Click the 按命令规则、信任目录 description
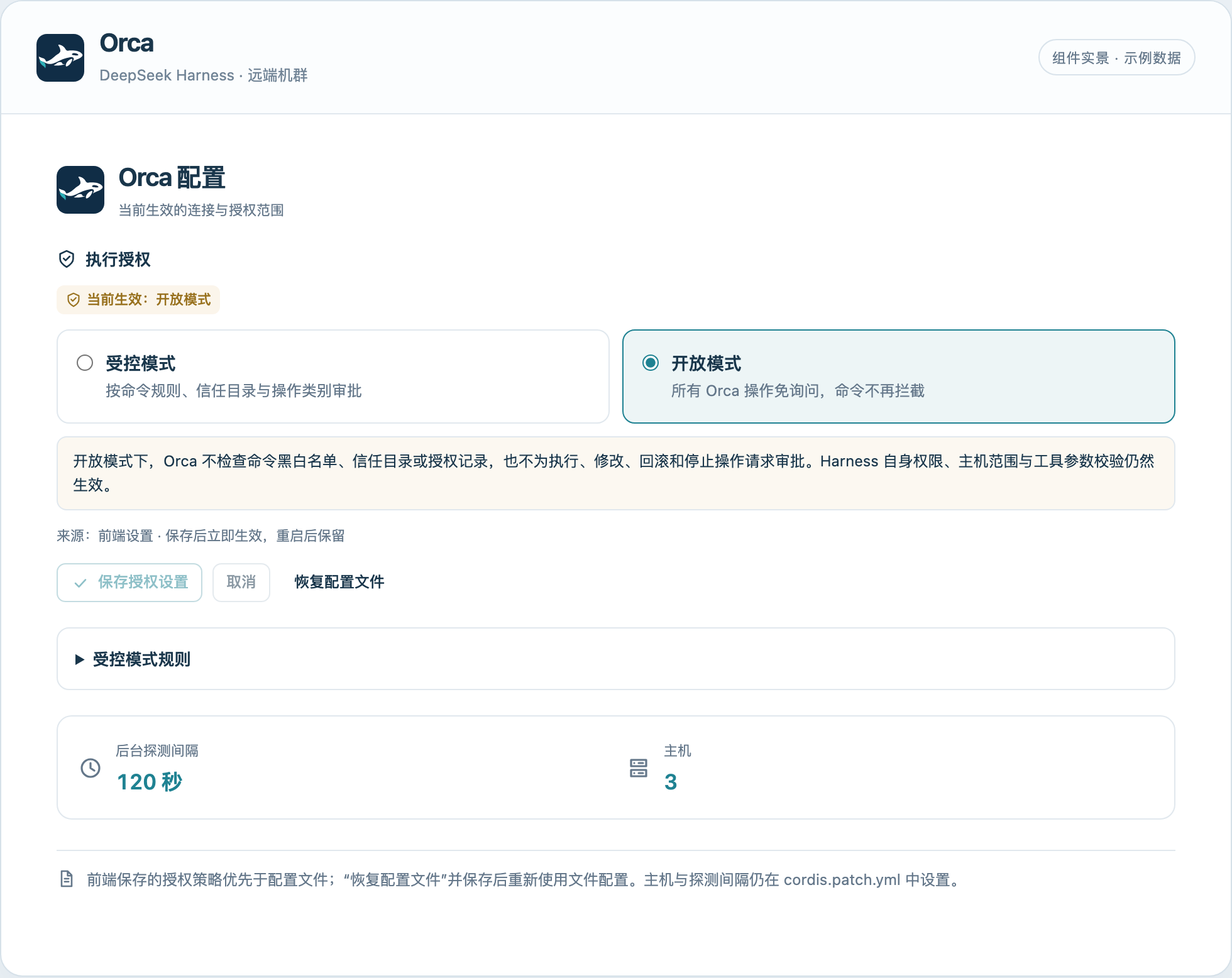 (234, 391)
